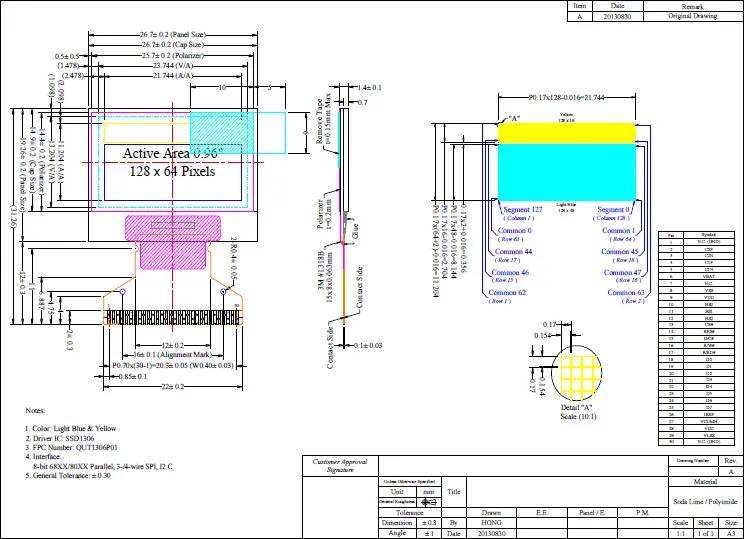Click the "Symbol" header of pin table
Screen dimensions: 744x539
pyautogui.click(x=709, y=235)
